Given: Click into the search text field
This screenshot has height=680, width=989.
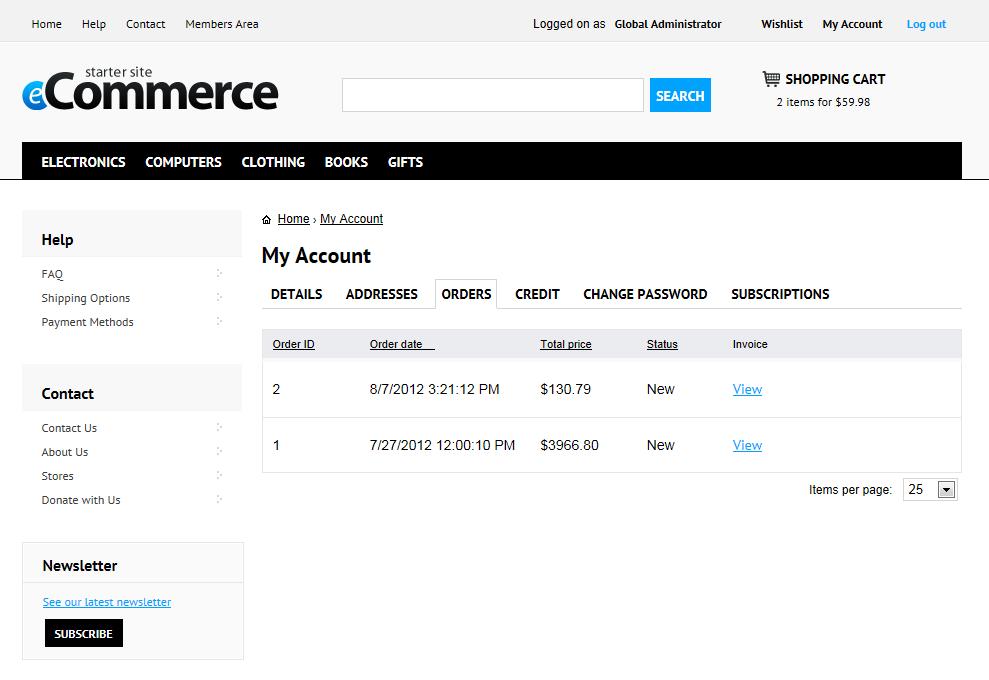Looking at the screenshot, I should coord(493,95).
